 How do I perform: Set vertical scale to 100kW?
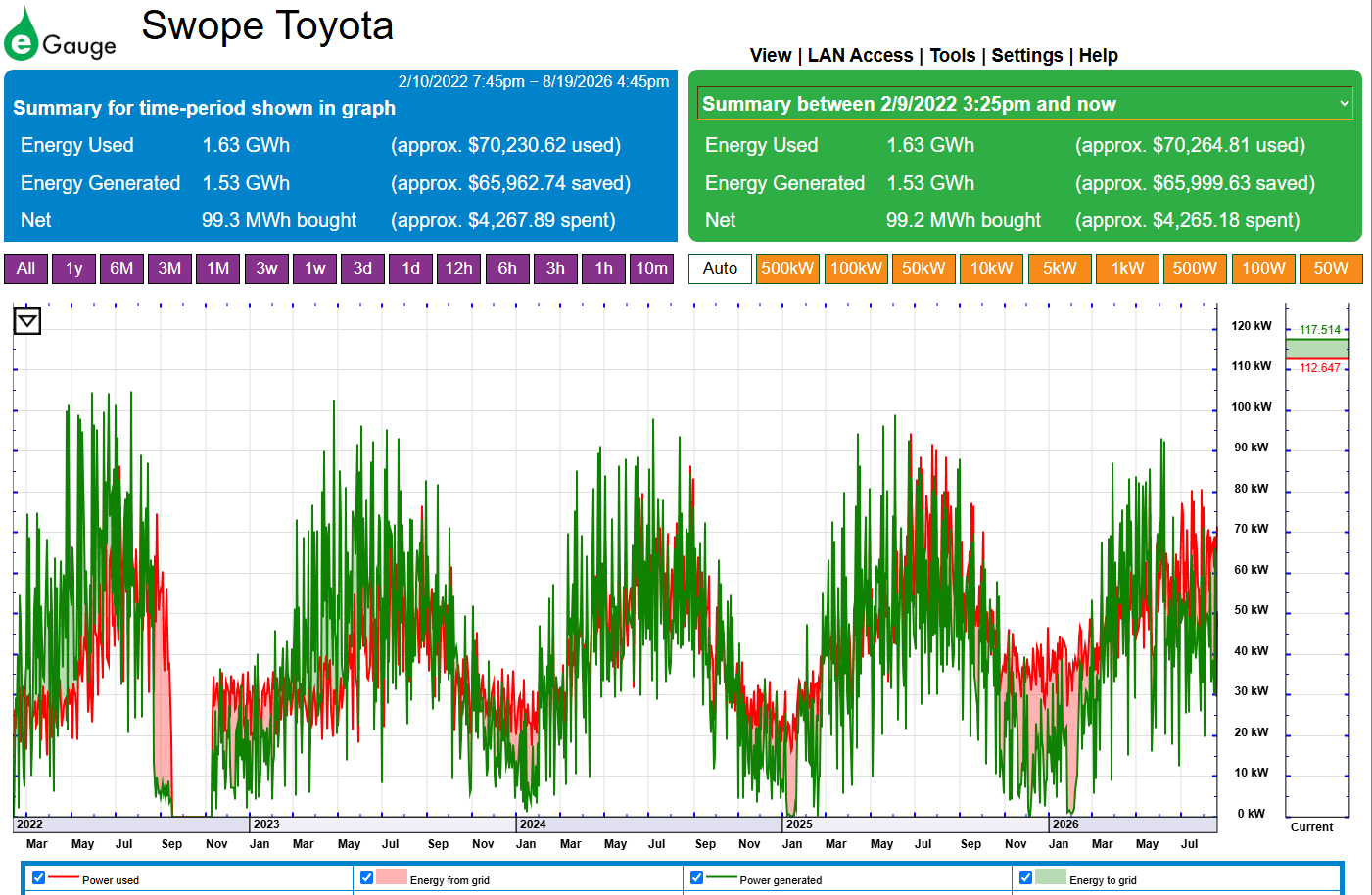pos(856,268)
